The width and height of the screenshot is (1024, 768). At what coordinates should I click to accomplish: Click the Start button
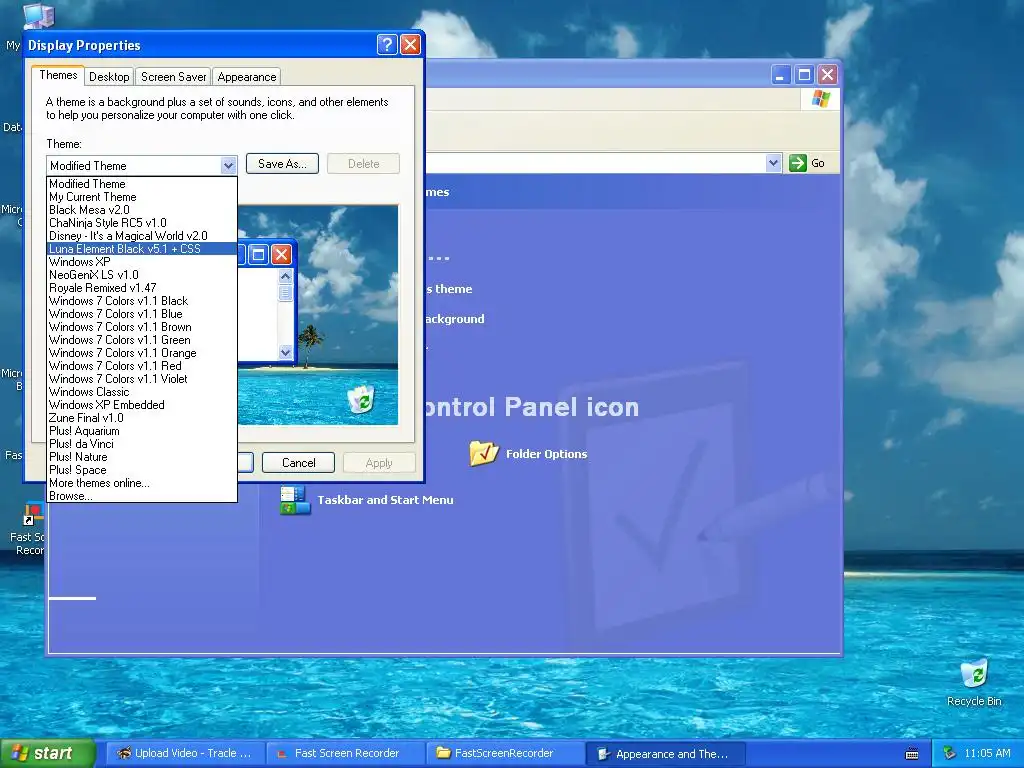click(47, 753)
